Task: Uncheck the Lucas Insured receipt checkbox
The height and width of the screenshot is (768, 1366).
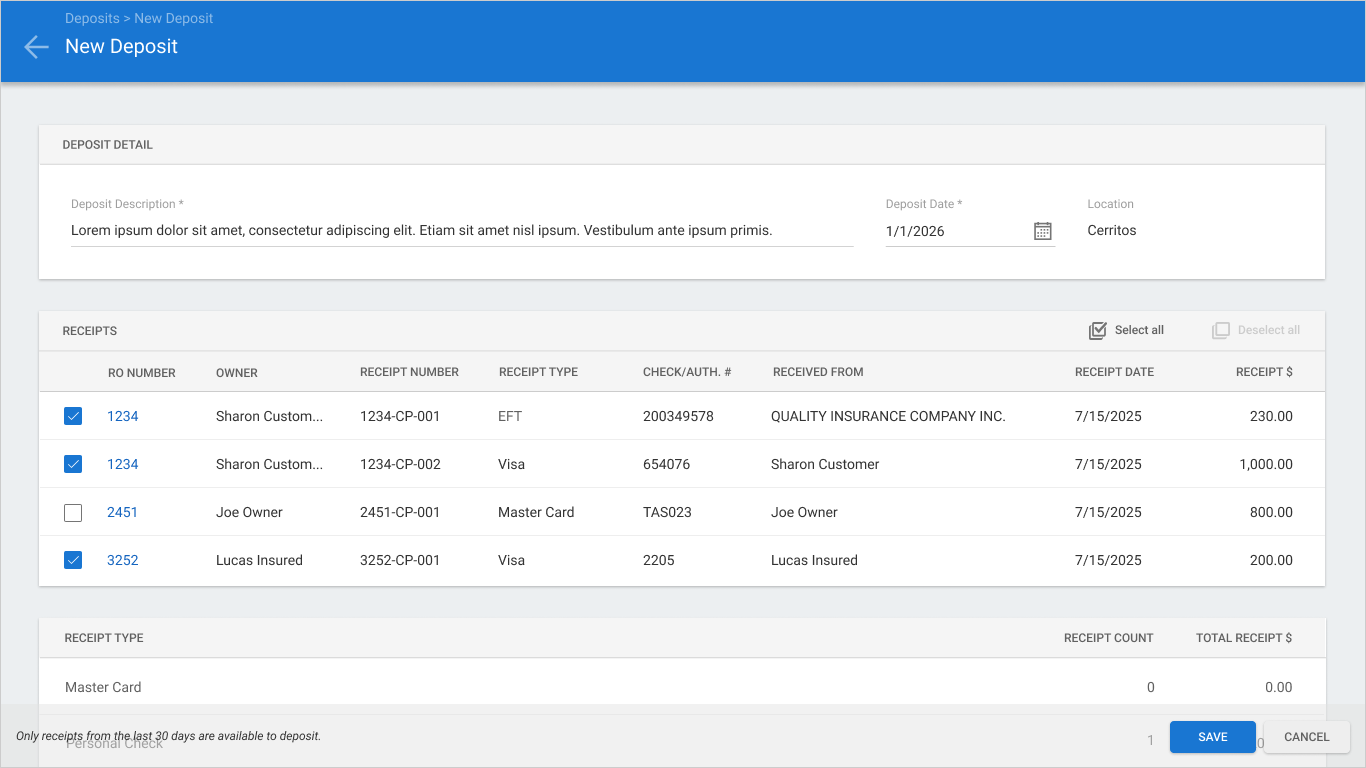Action: pos(73,560)
